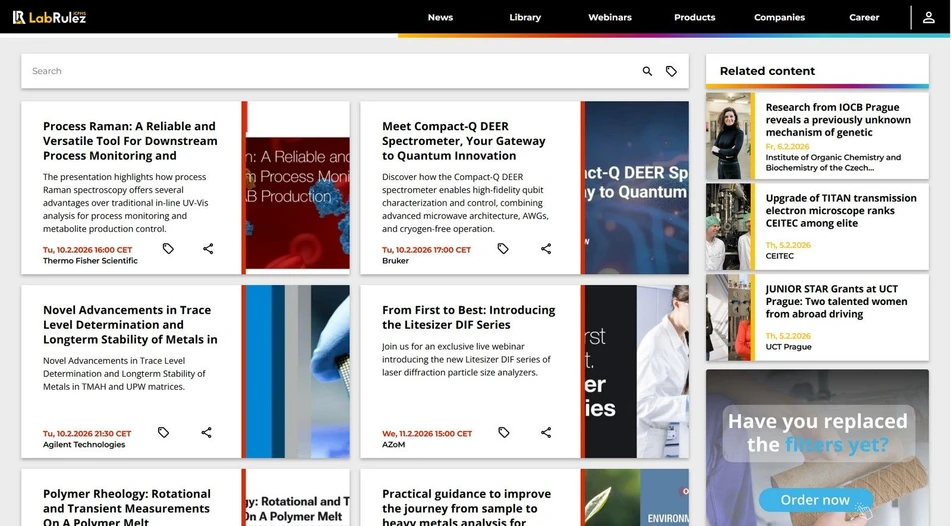Click the Order now ad button
The image size is (951, 526).
[815, 500]
